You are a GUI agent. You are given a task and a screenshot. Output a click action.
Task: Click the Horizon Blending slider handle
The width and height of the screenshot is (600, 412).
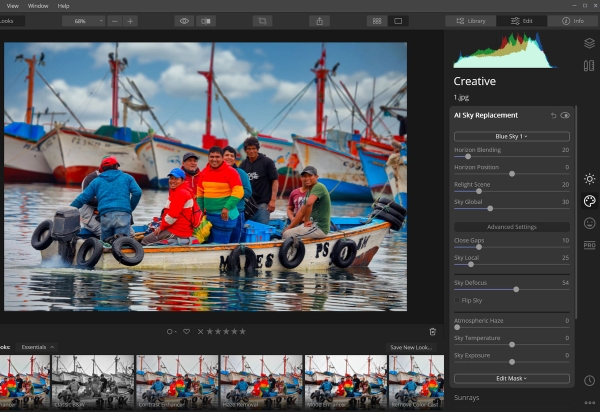[x=468, y=156]
